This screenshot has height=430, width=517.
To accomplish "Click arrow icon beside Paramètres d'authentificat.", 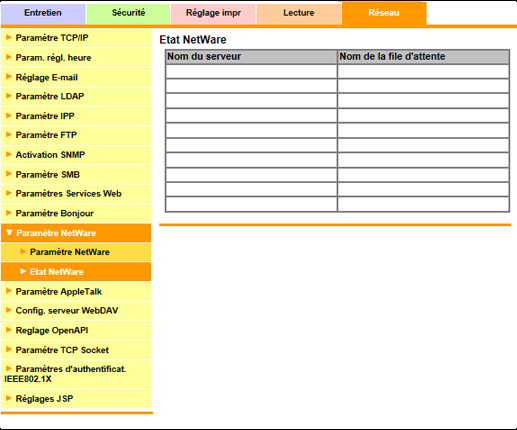I will coord(9,368).
